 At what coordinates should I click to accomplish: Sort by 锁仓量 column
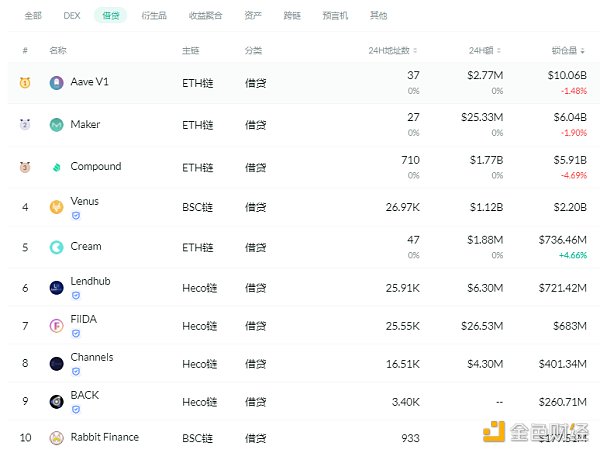coord(568,50)
